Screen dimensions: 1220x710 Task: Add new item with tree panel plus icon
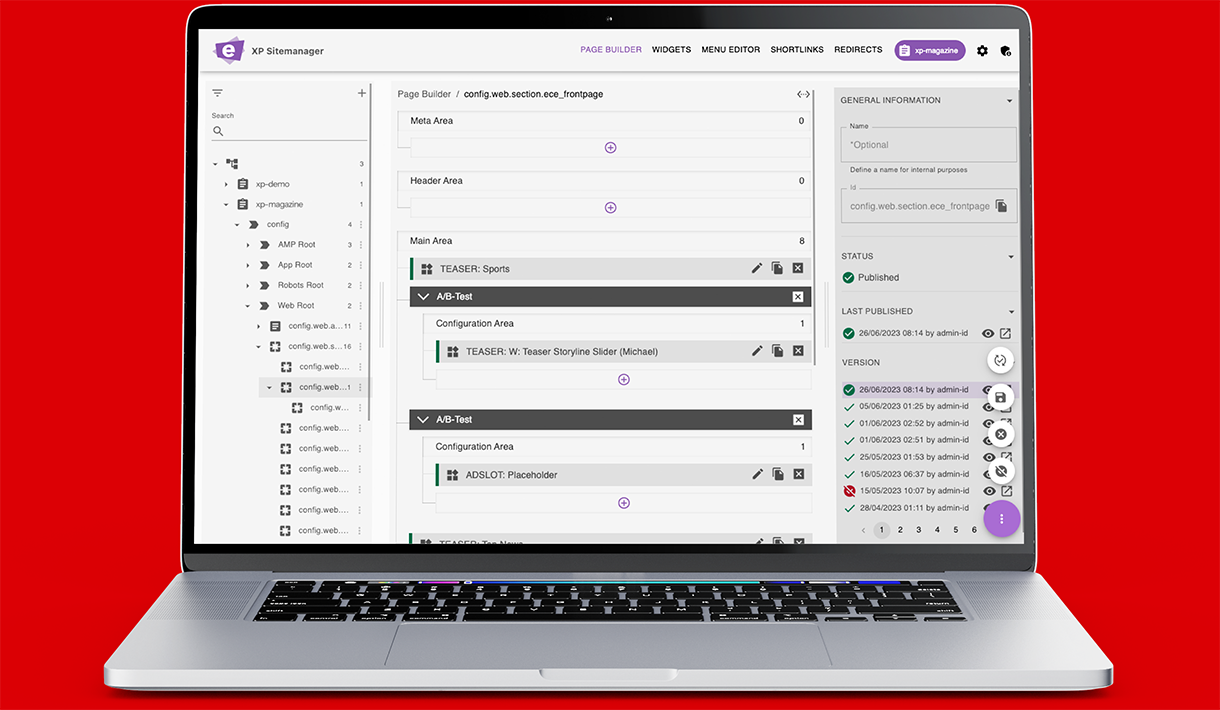(362, 93)
